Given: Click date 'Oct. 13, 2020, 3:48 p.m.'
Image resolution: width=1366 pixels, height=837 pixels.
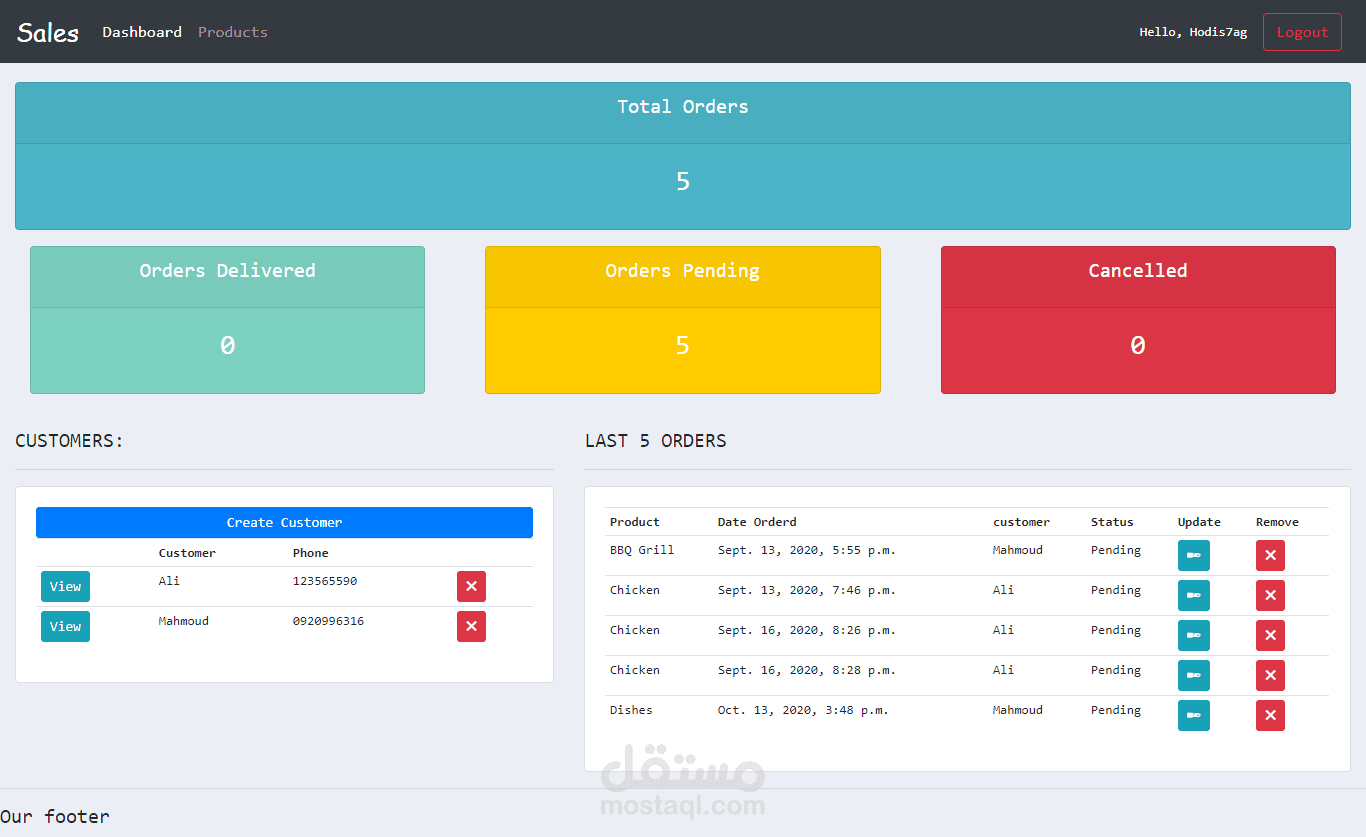Looking at the screenshot, I should [x=803, y=710].
